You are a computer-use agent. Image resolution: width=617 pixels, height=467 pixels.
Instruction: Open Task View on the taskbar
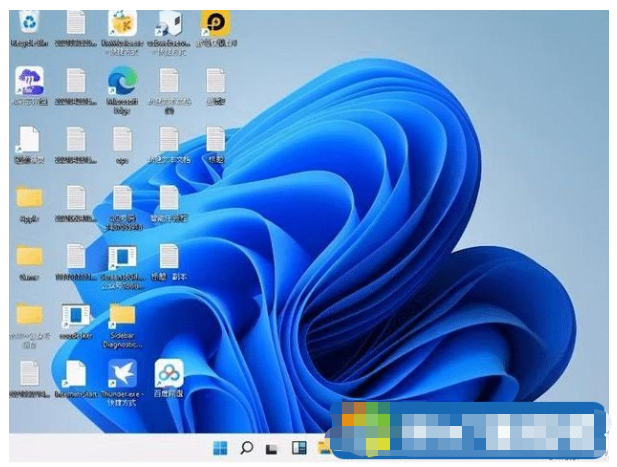pyautogui.click(x=271, y=449)
